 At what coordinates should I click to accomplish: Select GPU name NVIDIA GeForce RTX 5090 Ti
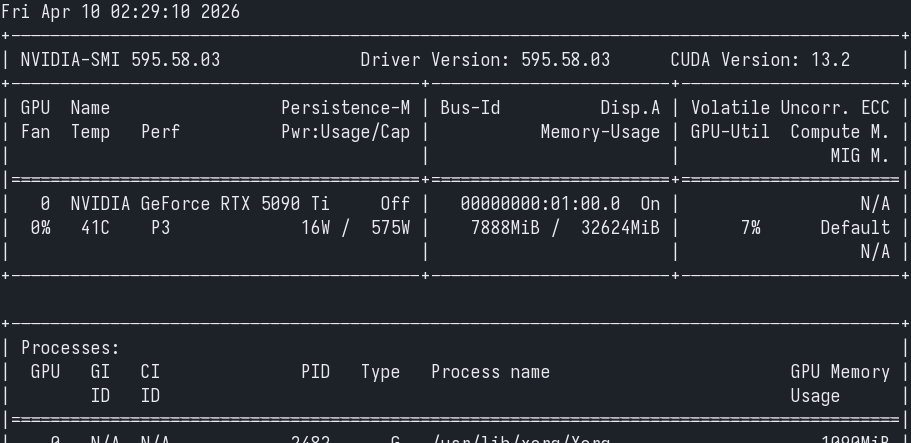pos(200,203)
